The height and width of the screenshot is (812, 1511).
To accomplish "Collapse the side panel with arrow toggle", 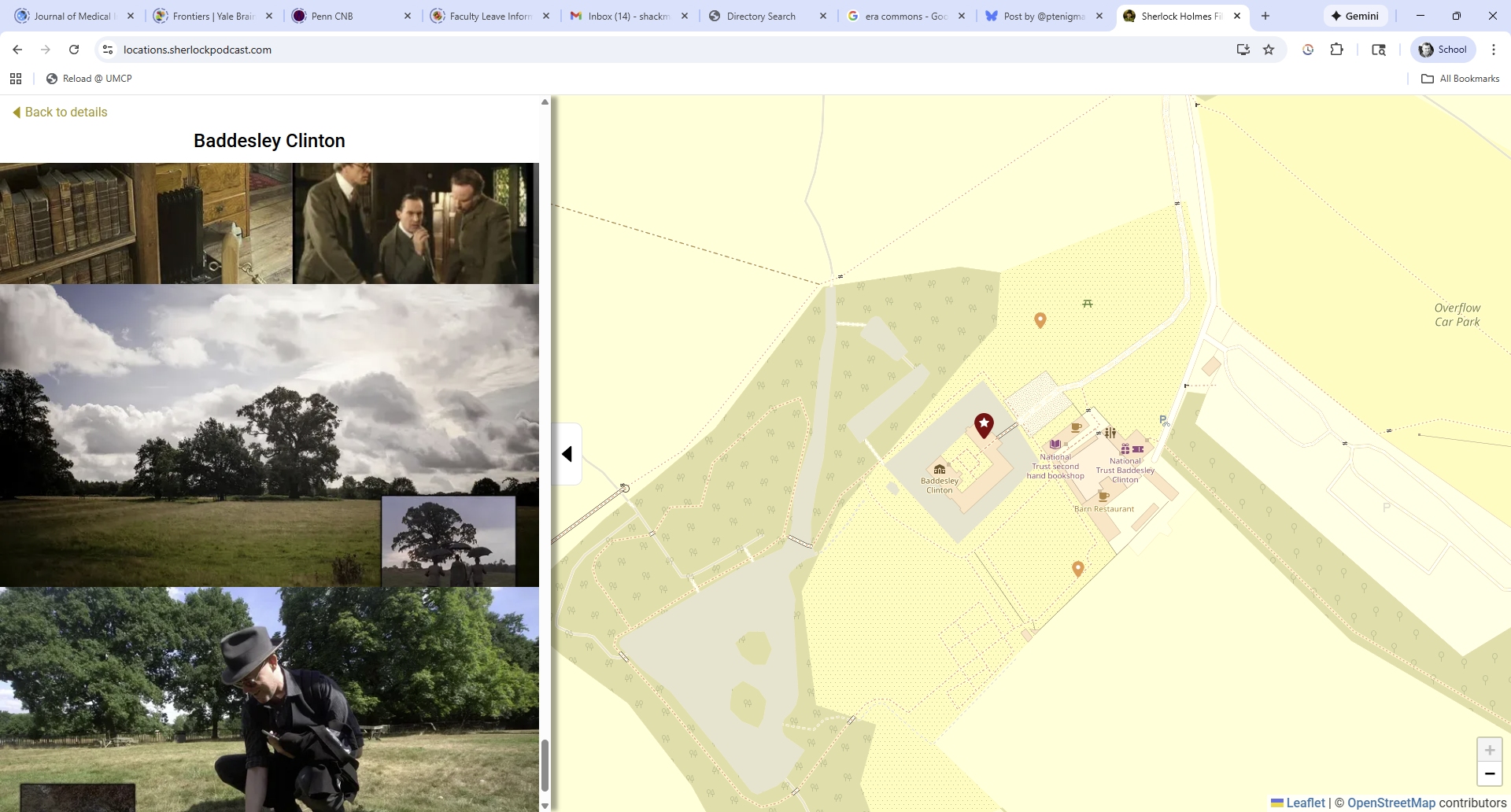I will (x=567, y=454).
